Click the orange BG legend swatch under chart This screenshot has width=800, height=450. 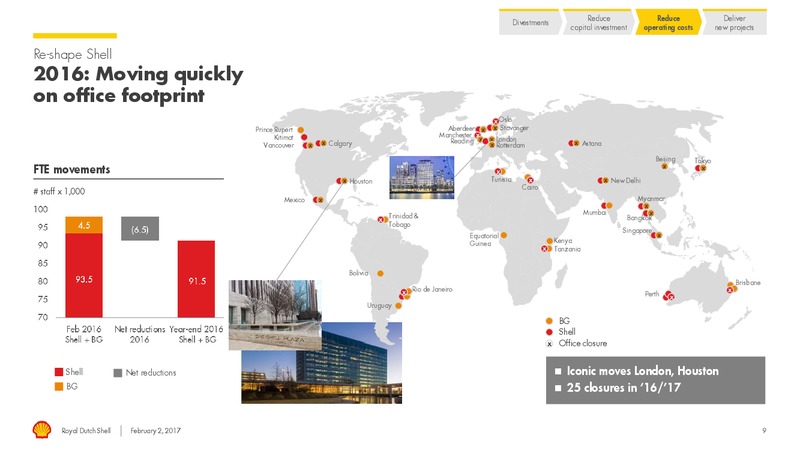[x=59, y=387]
